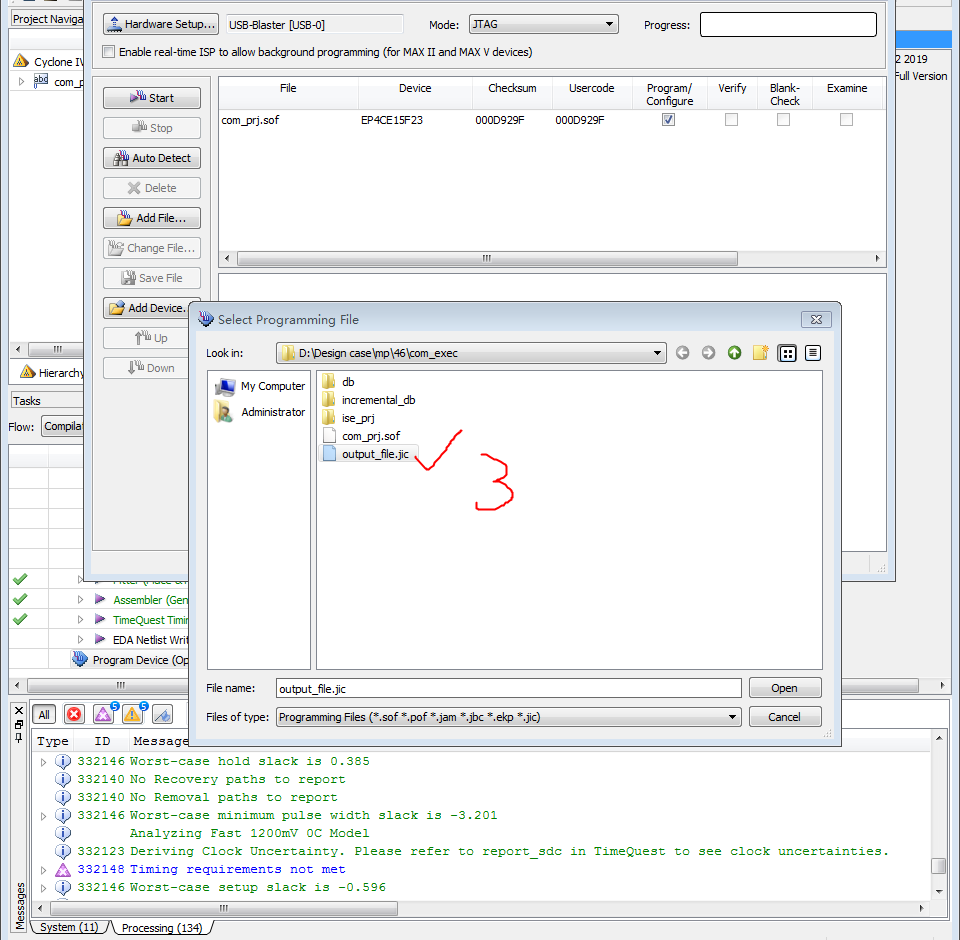Screen dimensions: 960x940
Task: Switch to detail view in the file dialog
Action: coord(813,352)
